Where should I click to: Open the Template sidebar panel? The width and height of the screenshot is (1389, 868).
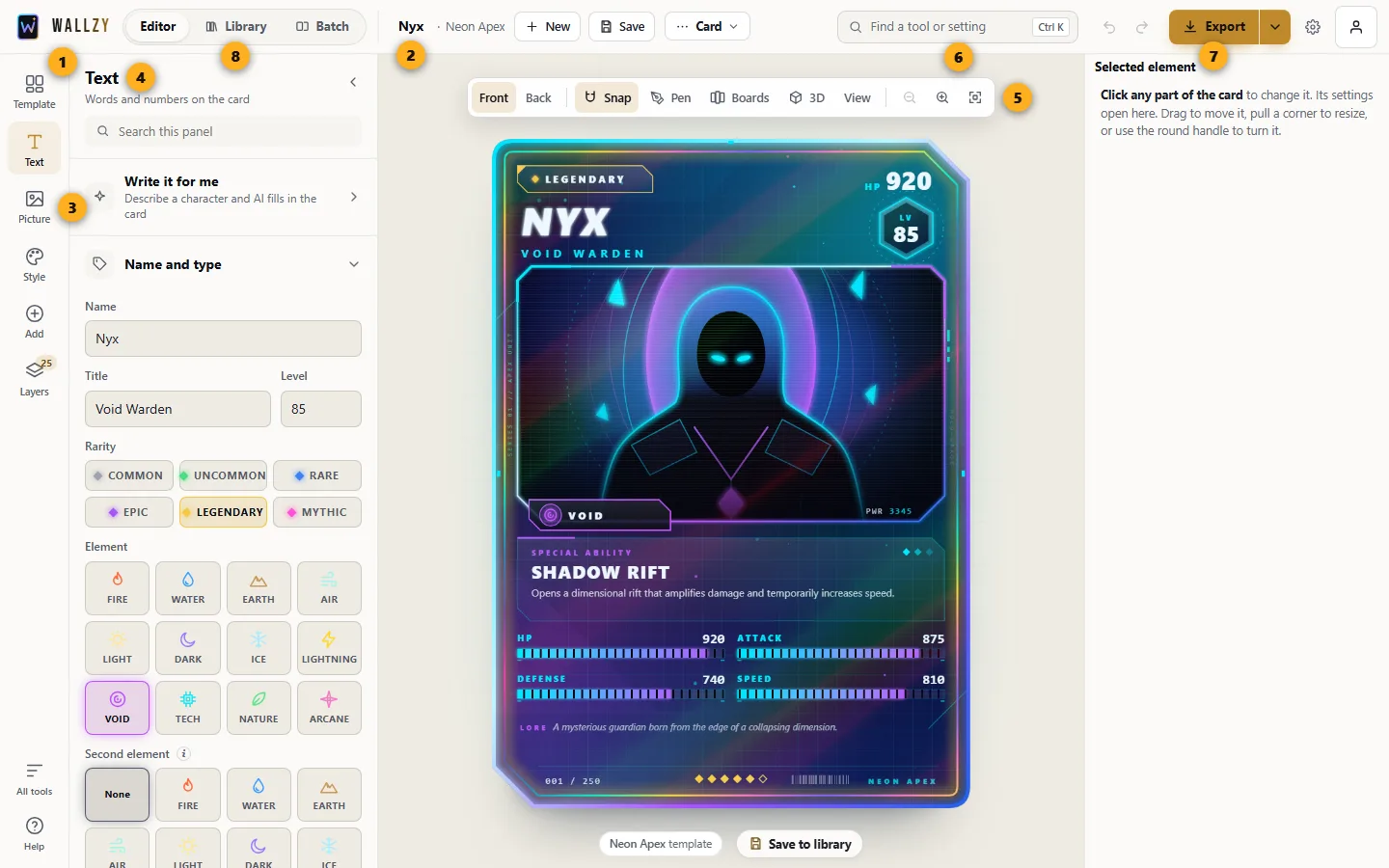point(35,92)
